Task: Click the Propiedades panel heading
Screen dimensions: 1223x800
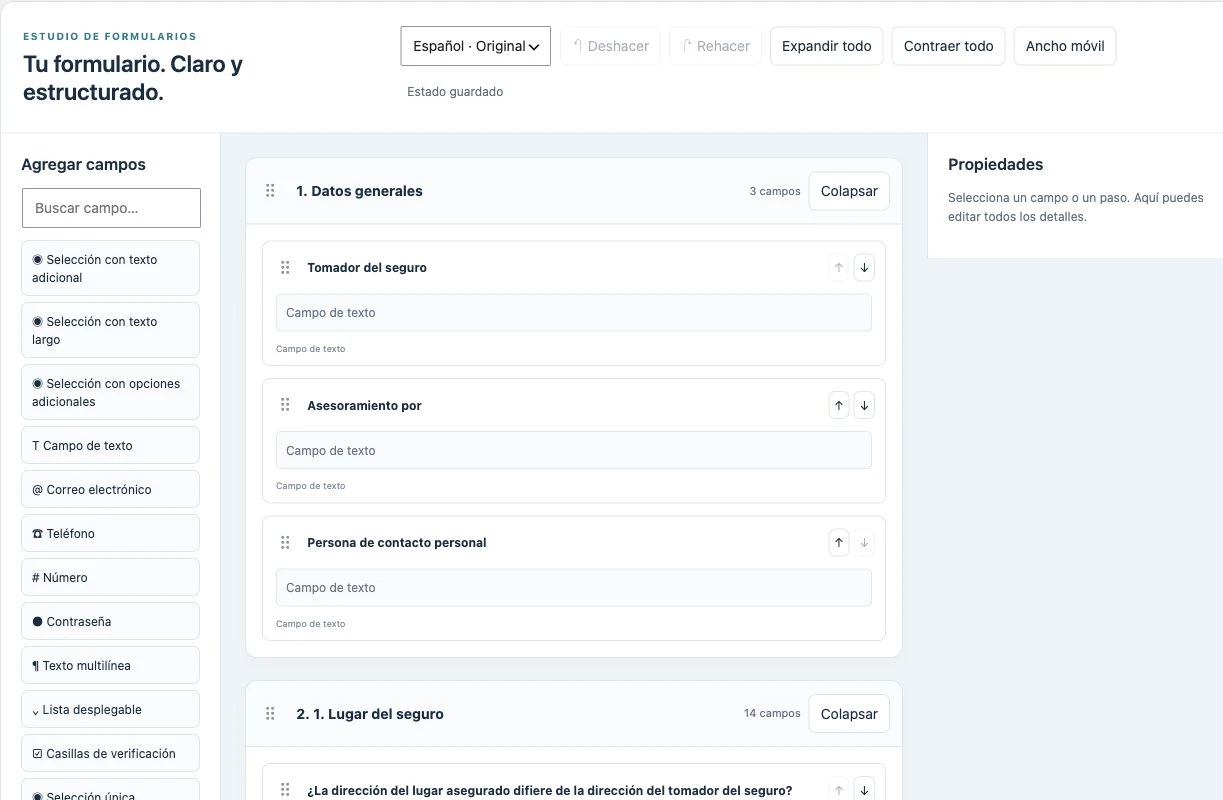Action: 996,165
